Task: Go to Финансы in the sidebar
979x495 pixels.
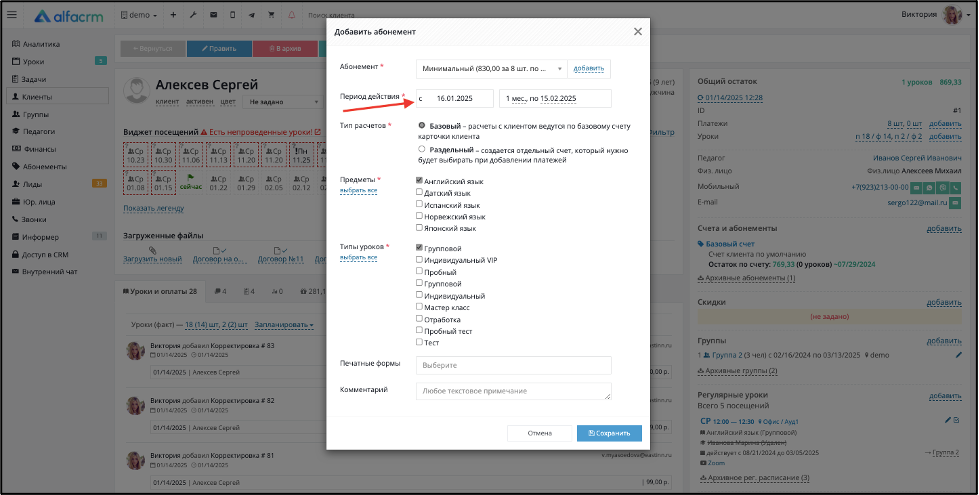Action: point(39,149)
